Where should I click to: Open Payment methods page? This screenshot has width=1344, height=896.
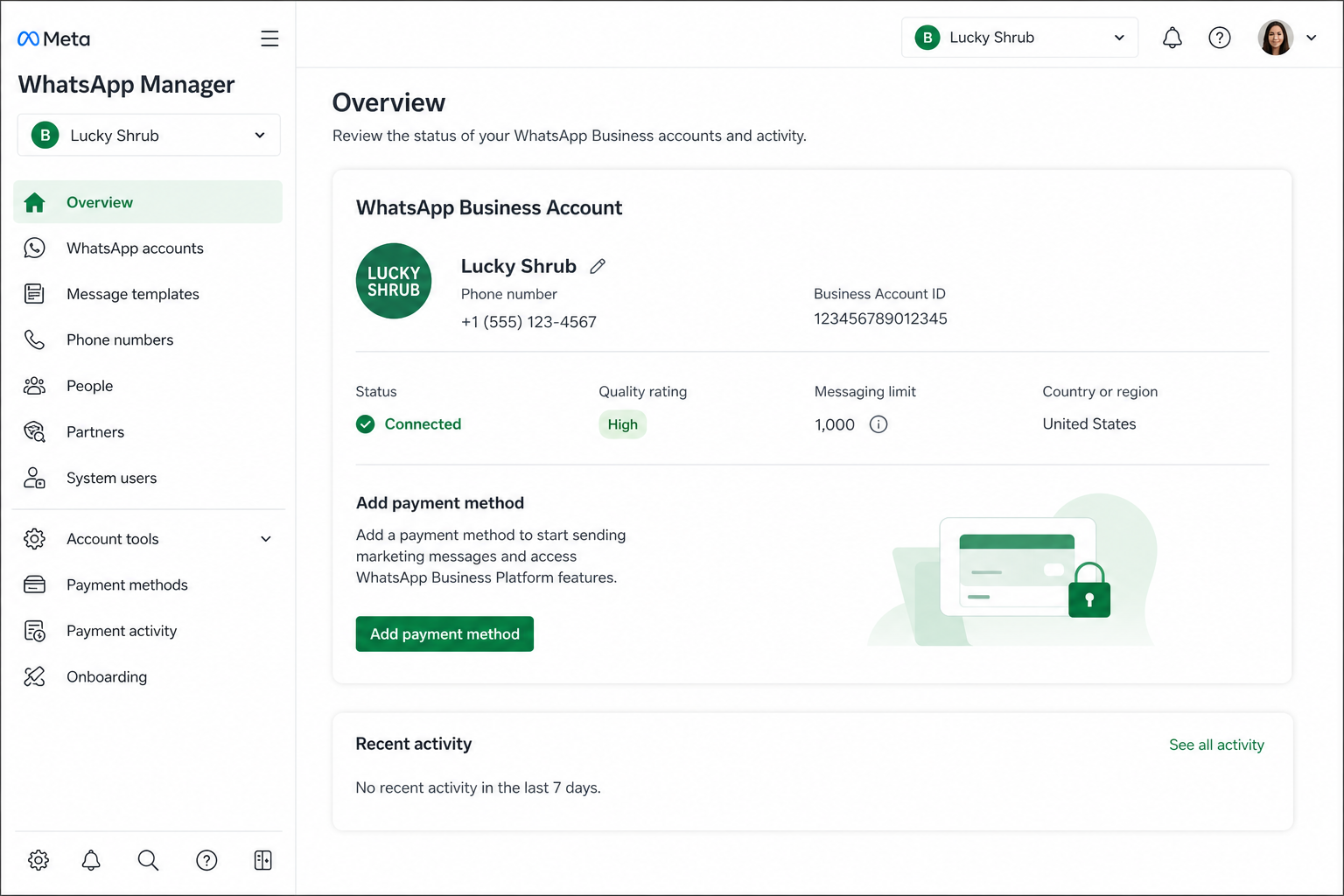tap(148, 584)
